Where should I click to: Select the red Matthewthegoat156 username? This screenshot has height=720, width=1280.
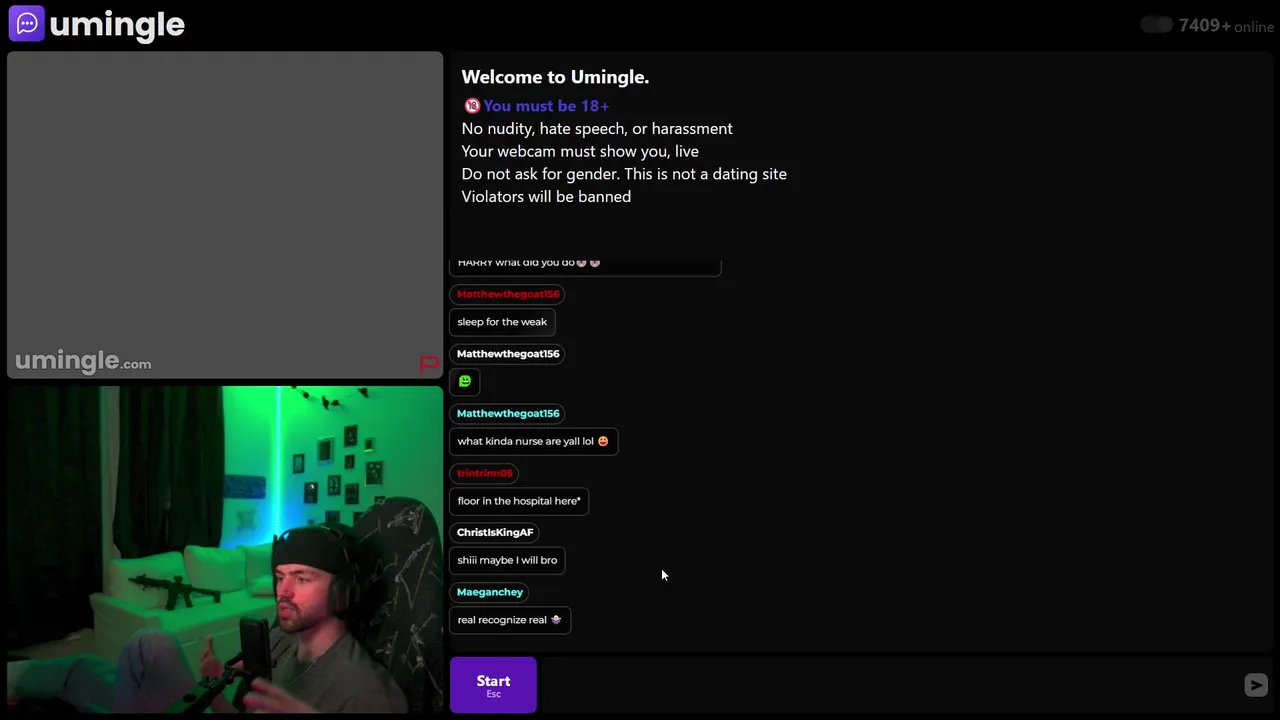pos(508,294)
